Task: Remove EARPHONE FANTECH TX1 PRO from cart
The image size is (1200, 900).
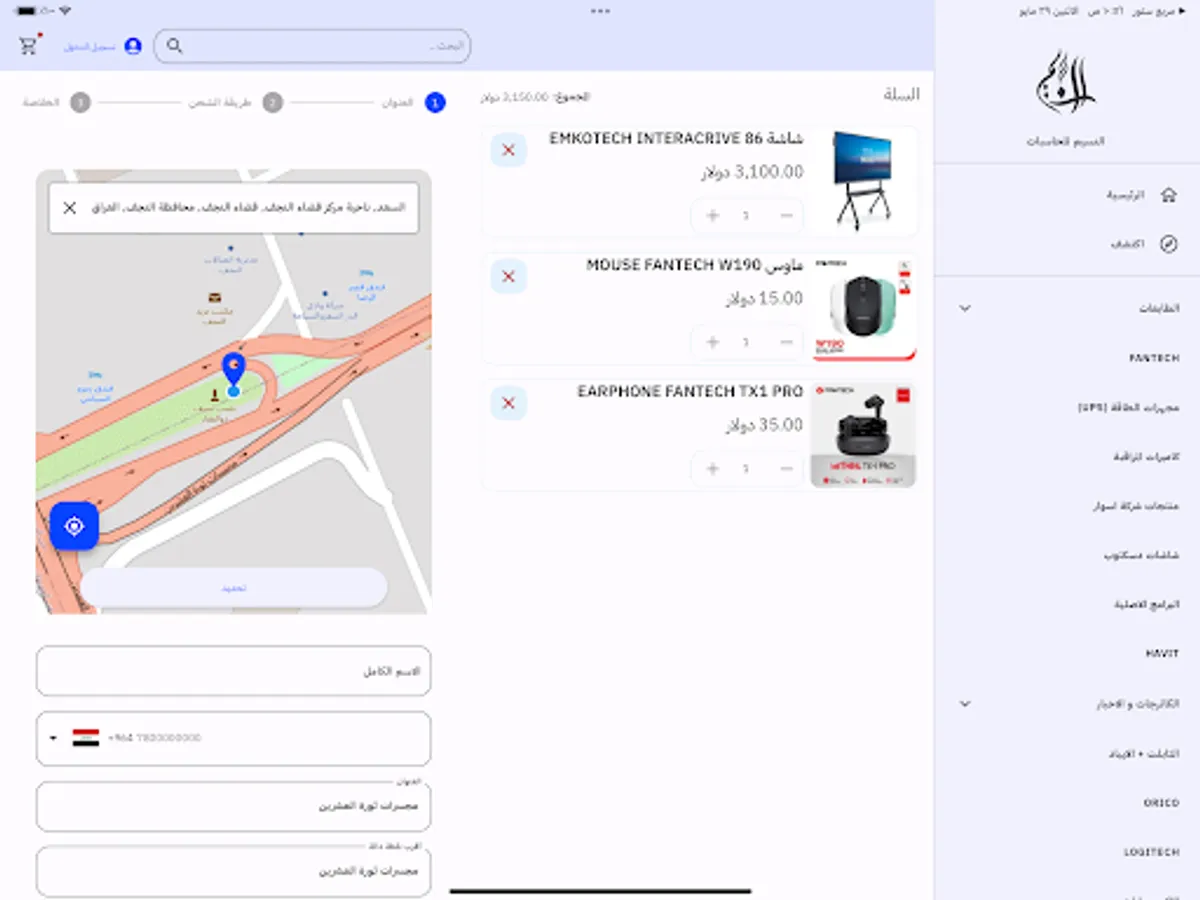Action: point(508,403)
